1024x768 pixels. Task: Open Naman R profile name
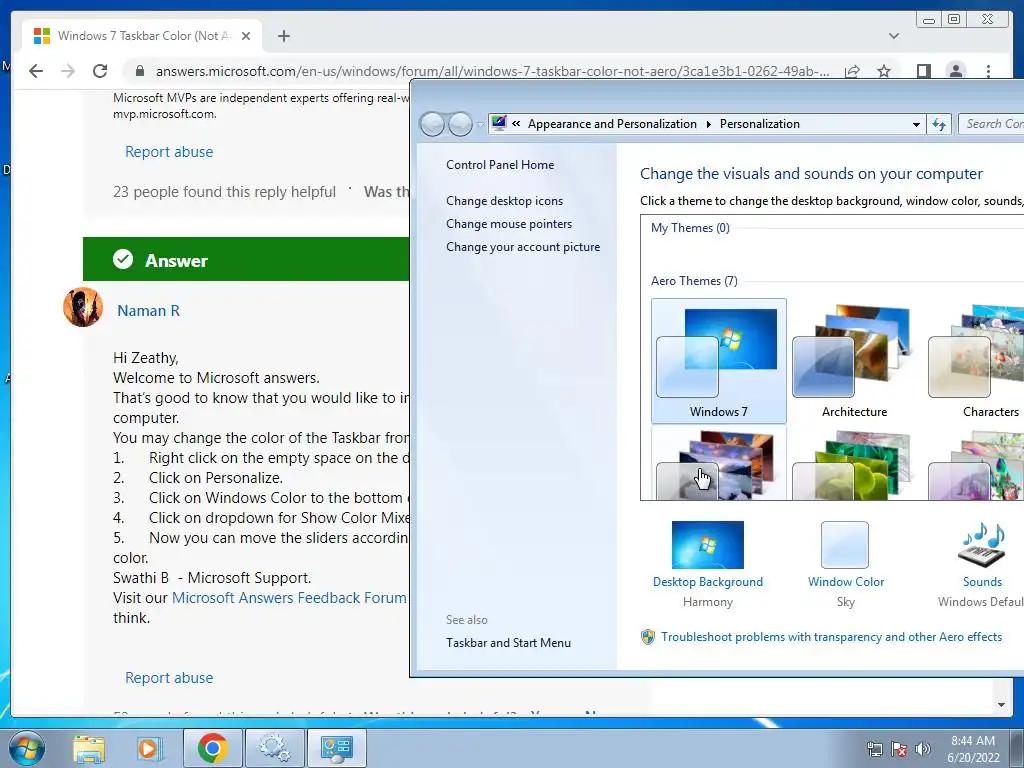(x=148, y=311)
